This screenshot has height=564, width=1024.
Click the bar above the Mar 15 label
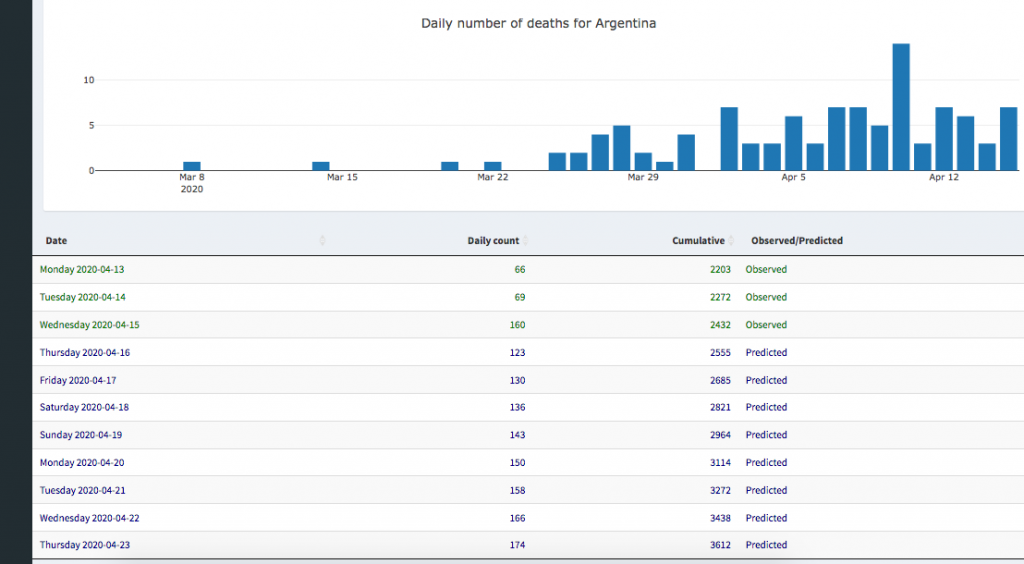tap(321, 166)
